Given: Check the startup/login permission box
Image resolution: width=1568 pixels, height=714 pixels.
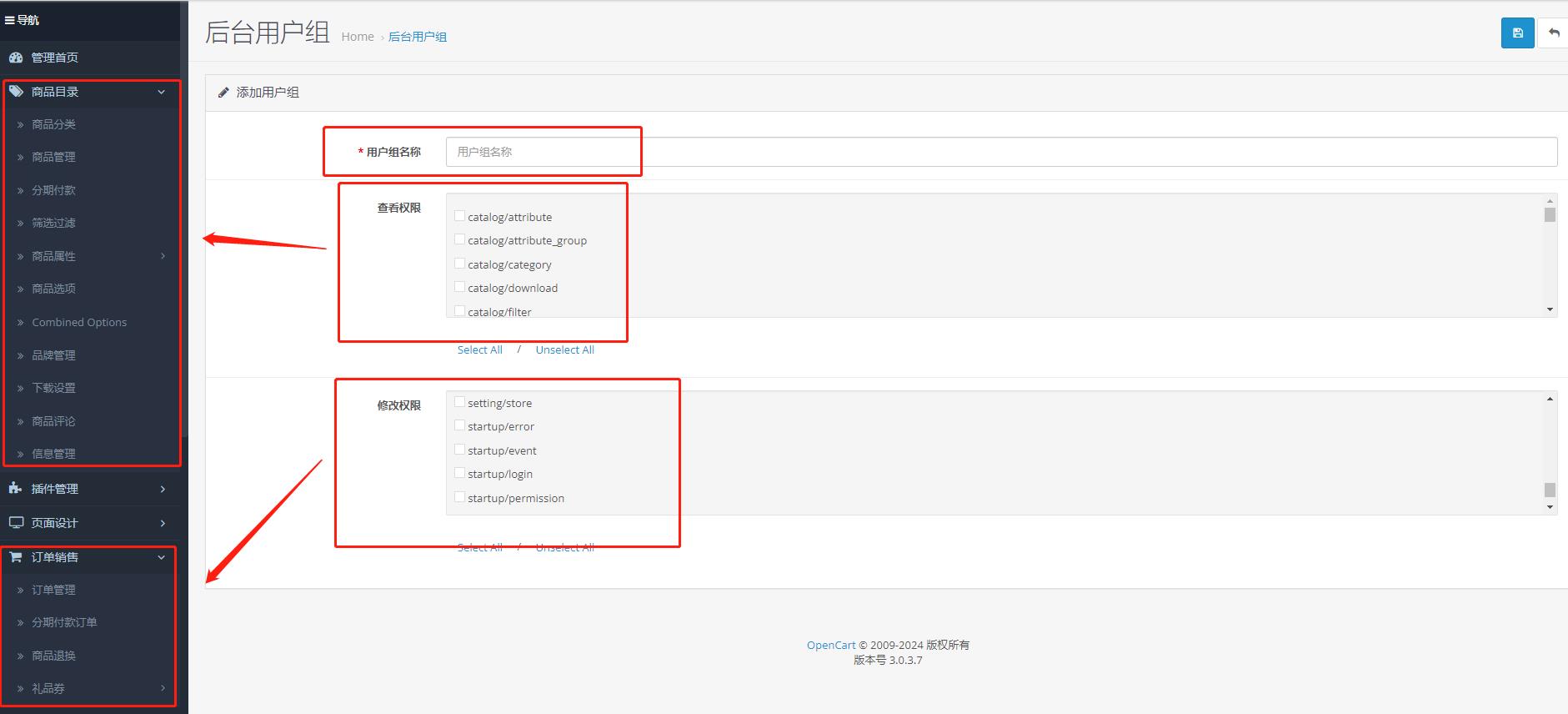Looking at the screenshot, I should click(x=459, y=473).
